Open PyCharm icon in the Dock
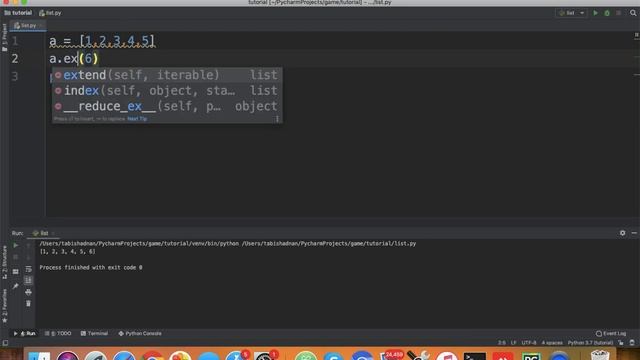The height and width of the screenshot is (360, 640). click(x=531, y=357)
